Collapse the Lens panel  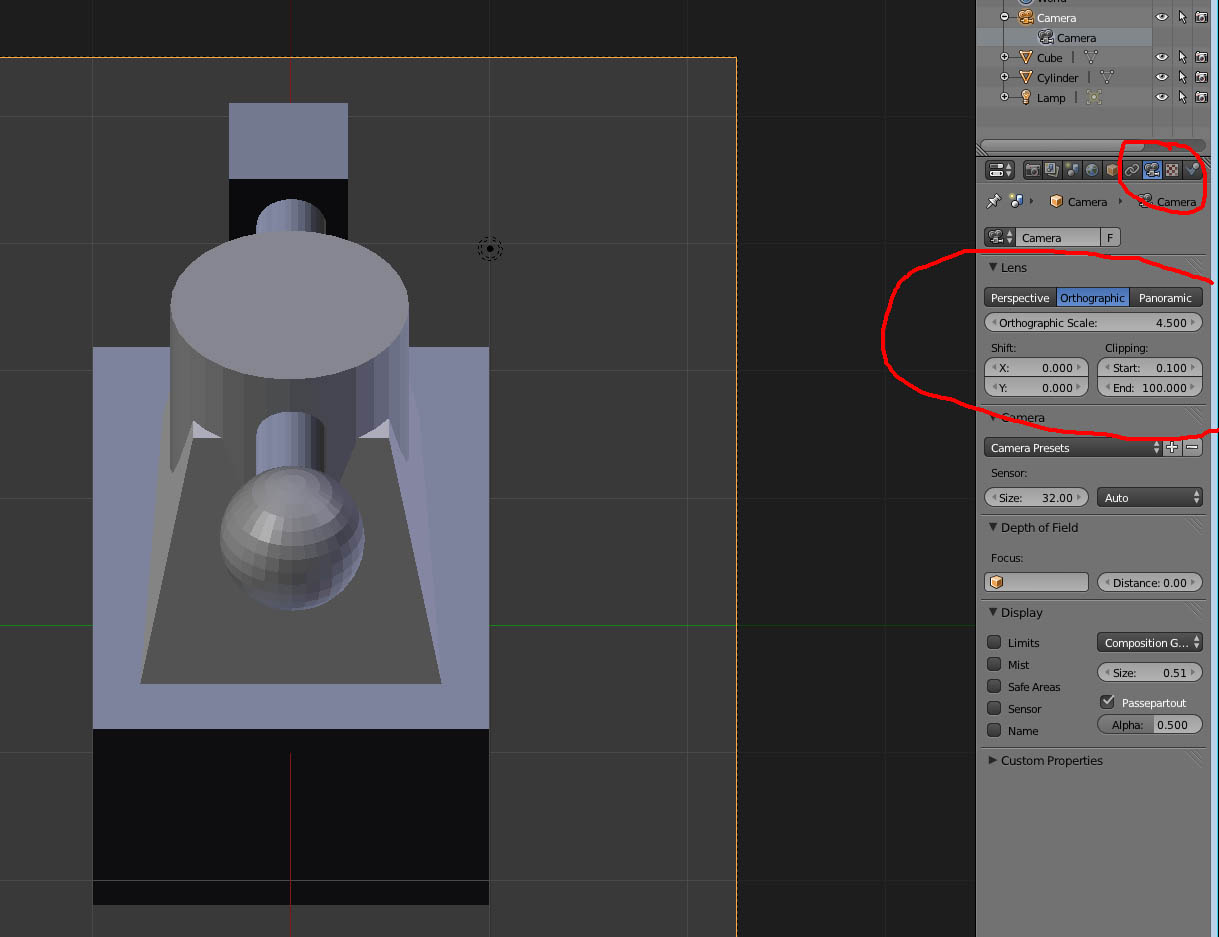point(993,268)
